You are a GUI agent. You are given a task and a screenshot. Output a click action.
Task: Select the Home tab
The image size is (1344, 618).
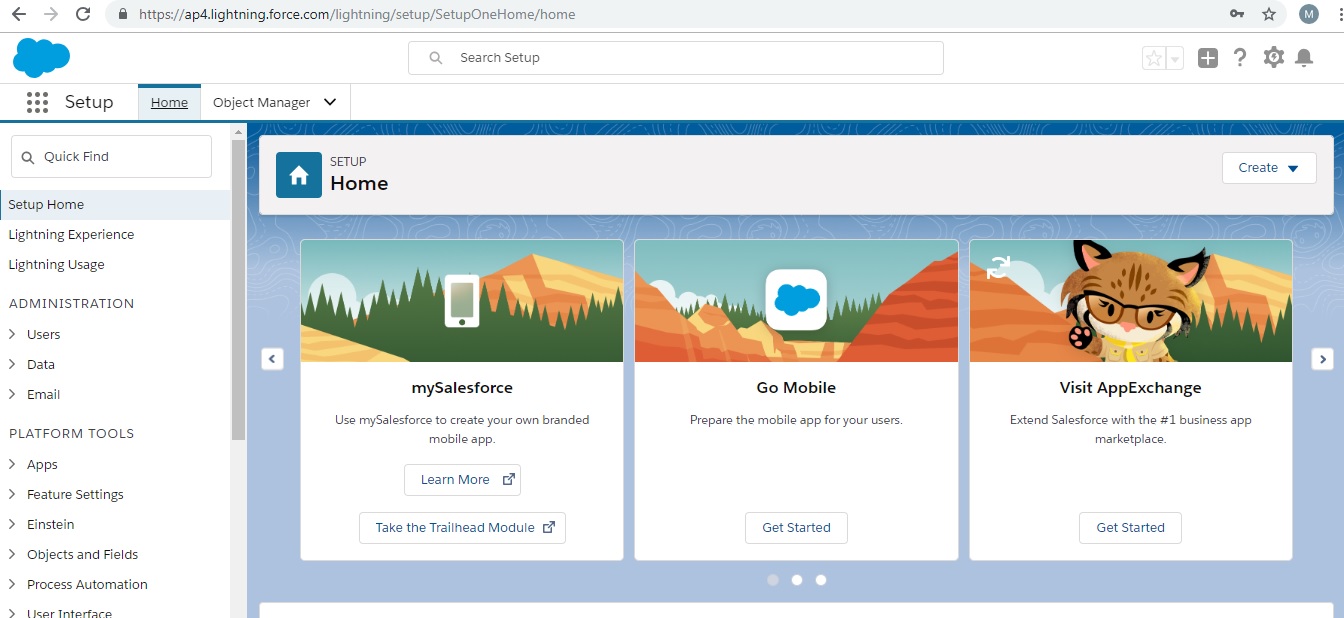coord(169,101)
